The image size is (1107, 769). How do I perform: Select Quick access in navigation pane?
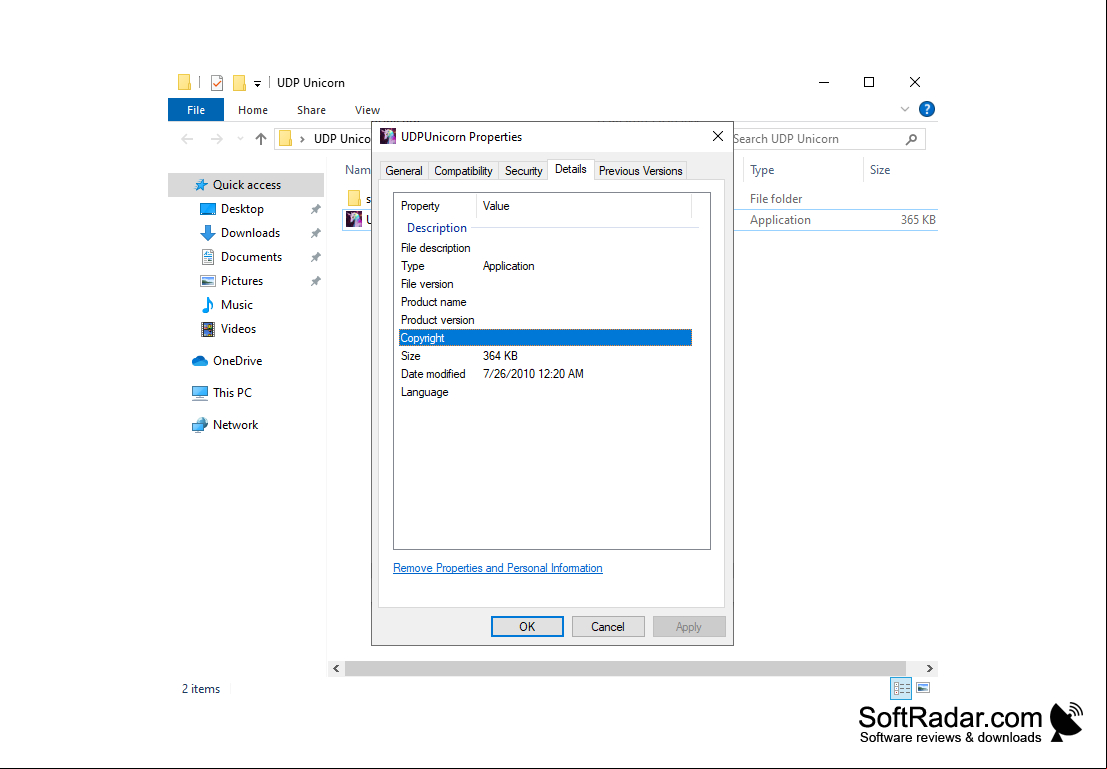pos(246,185)
